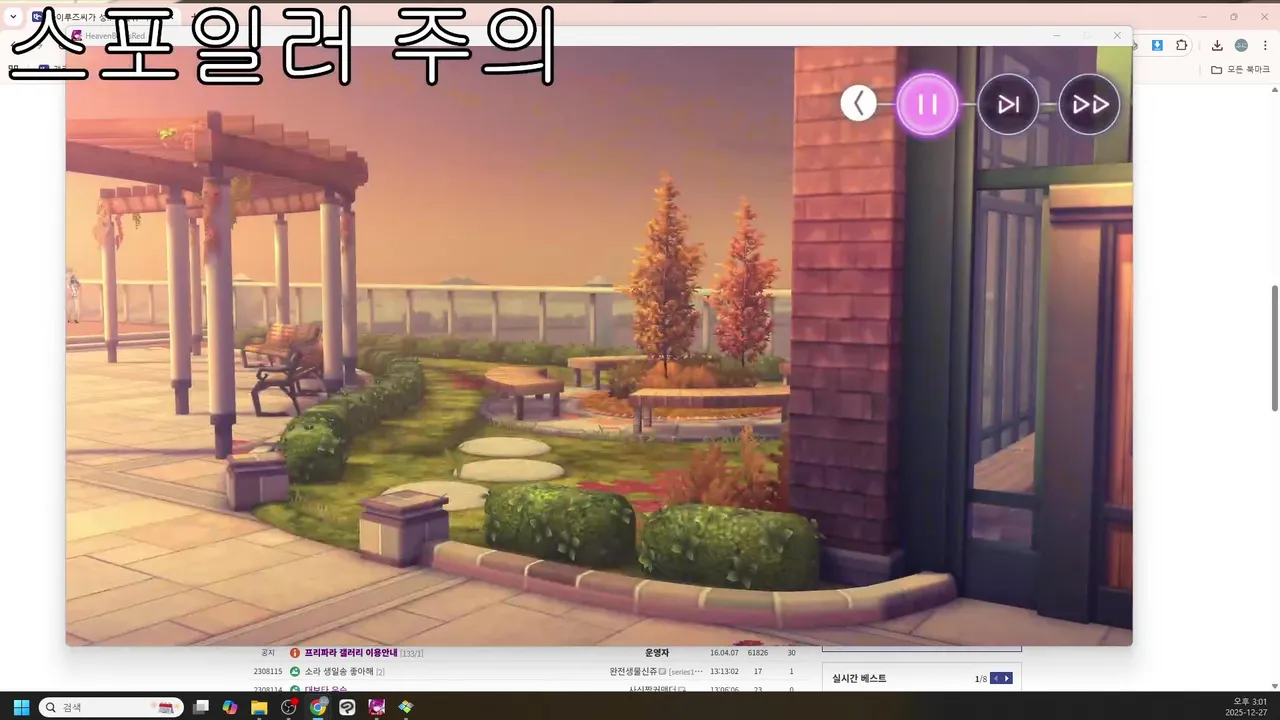Click the view count 61826
Image resolution: width=1280 pixels, height=720 pixels.
[757, 653]
